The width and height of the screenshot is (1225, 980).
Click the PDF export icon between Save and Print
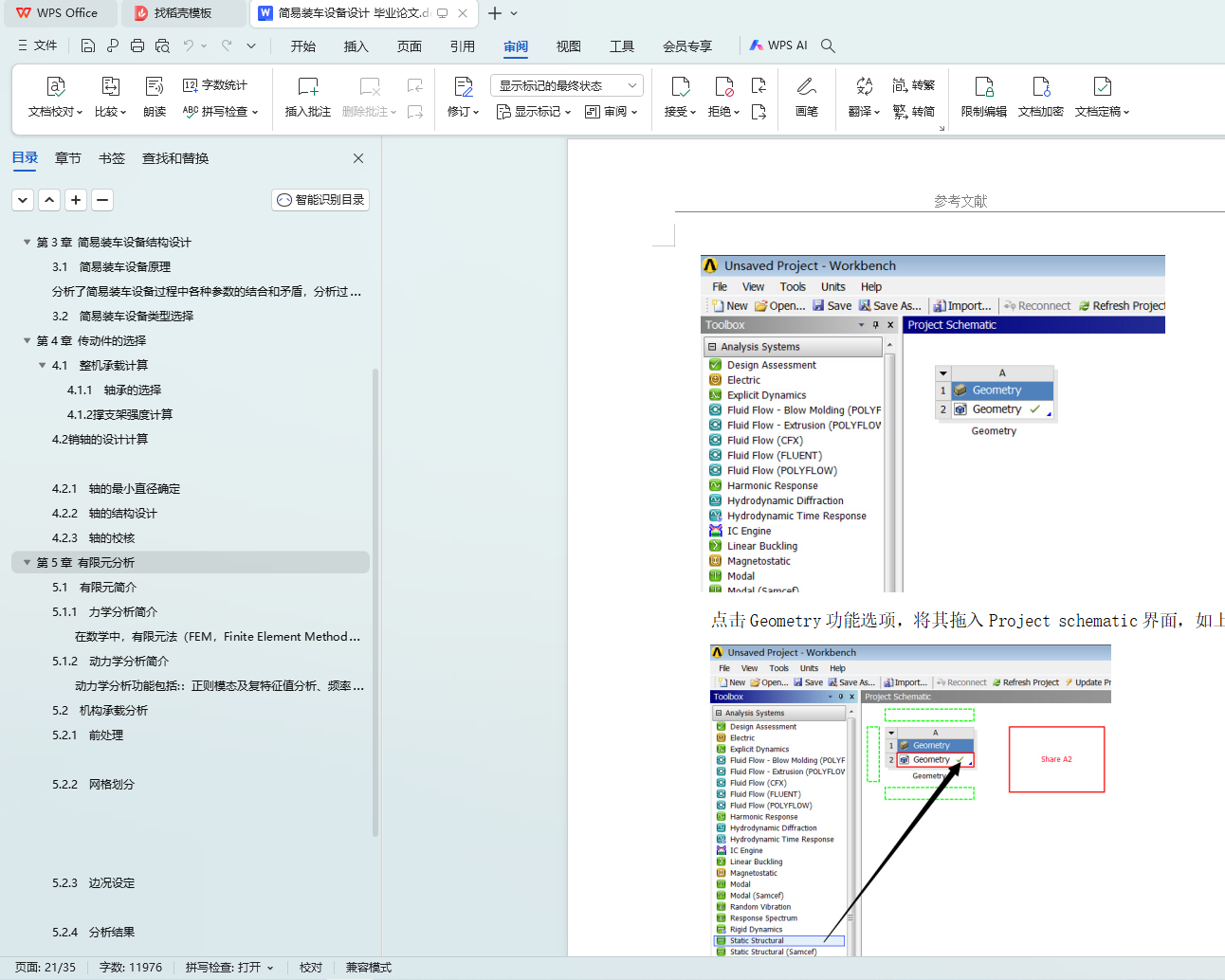tap(113, 45)
